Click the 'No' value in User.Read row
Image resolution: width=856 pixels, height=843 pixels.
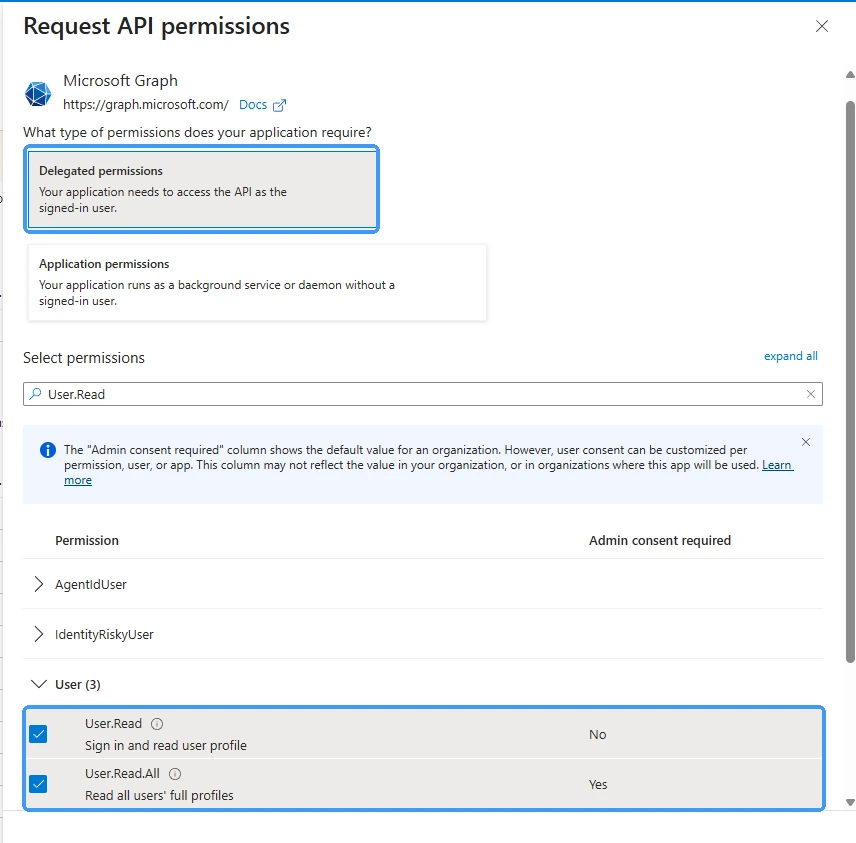(x=597, y=735)
